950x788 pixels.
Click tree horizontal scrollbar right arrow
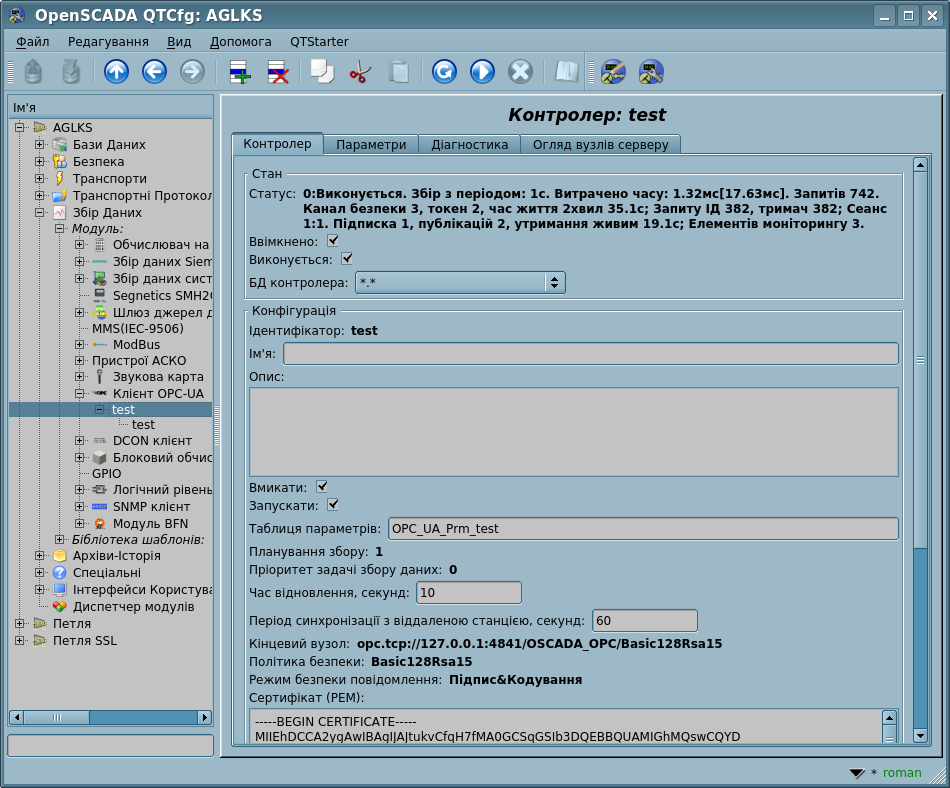click(205, 717)
